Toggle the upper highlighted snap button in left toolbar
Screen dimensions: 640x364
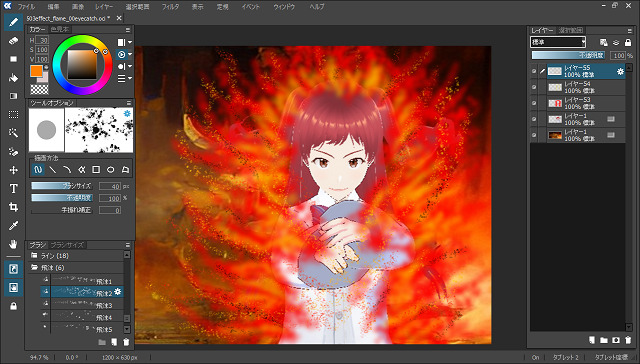pyautogui.click(x=13, y=269)
